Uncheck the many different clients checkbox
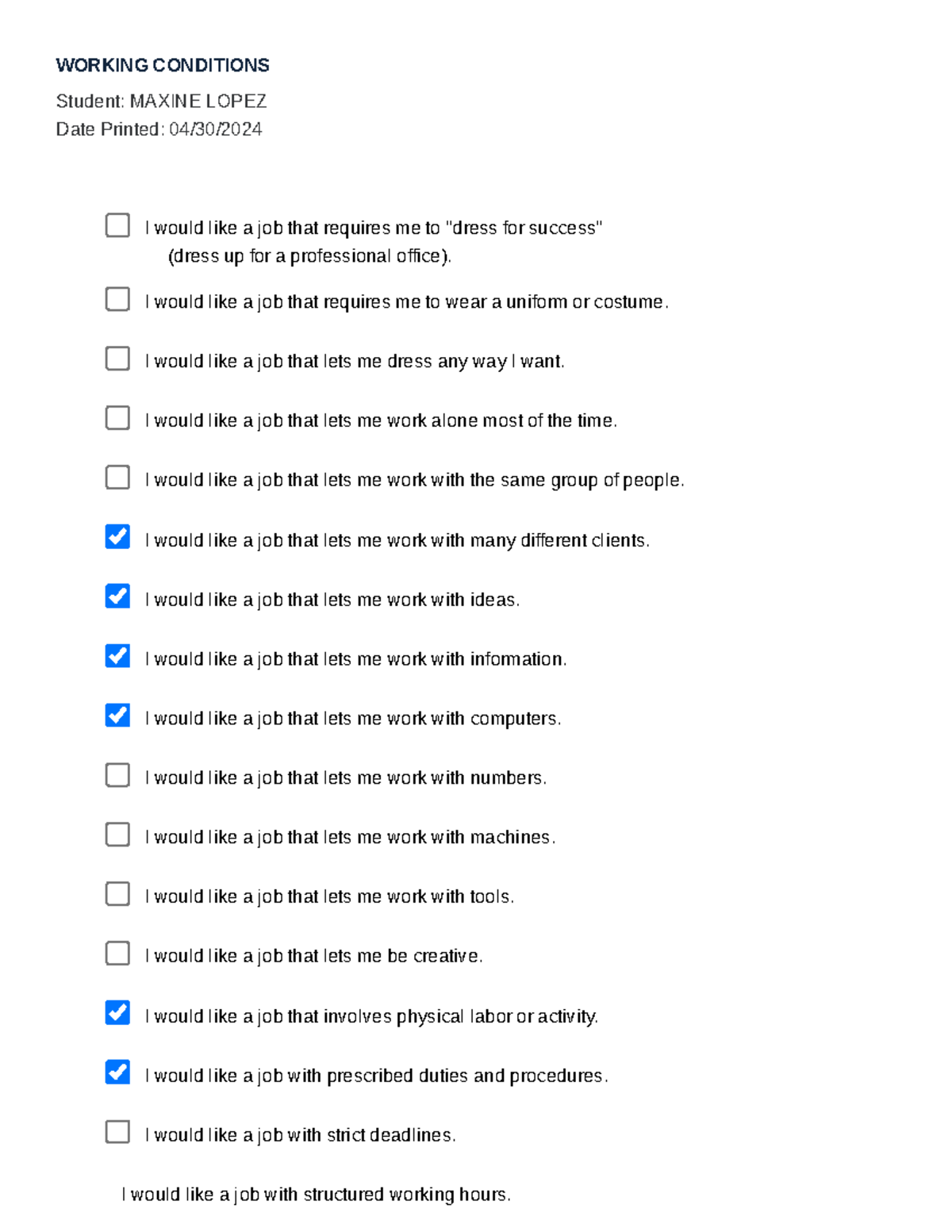Image resolution: width=952 pixels, height=1232 pixels. (117, 537)
